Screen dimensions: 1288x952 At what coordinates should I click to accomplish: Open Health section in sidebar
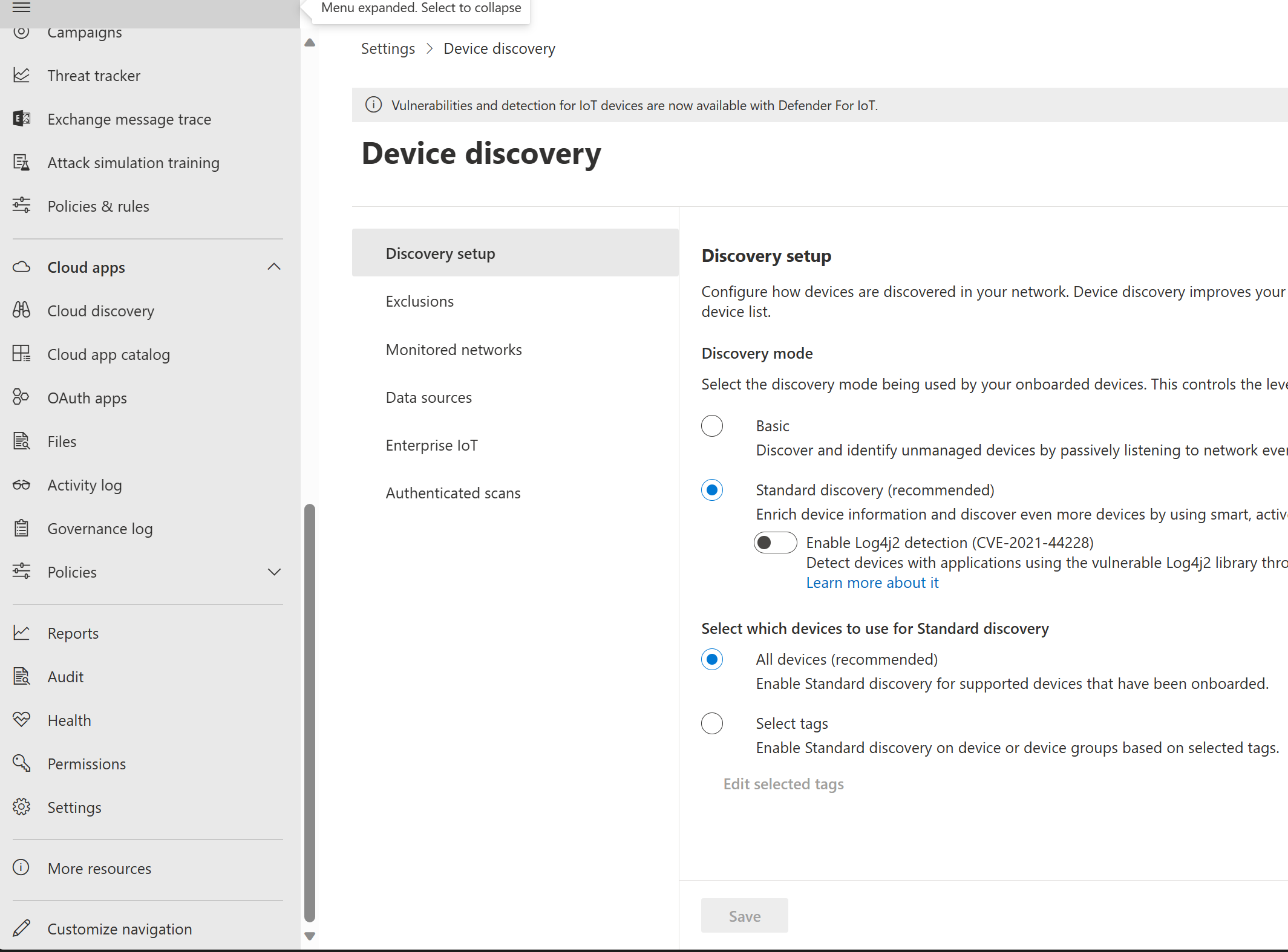click(69, 720)
